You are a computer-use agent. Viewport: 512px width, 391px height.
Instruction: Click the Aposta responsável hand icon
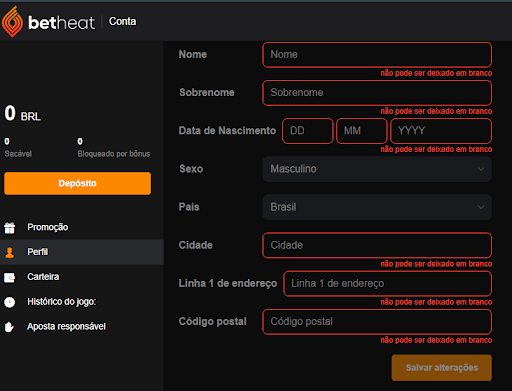9,327
